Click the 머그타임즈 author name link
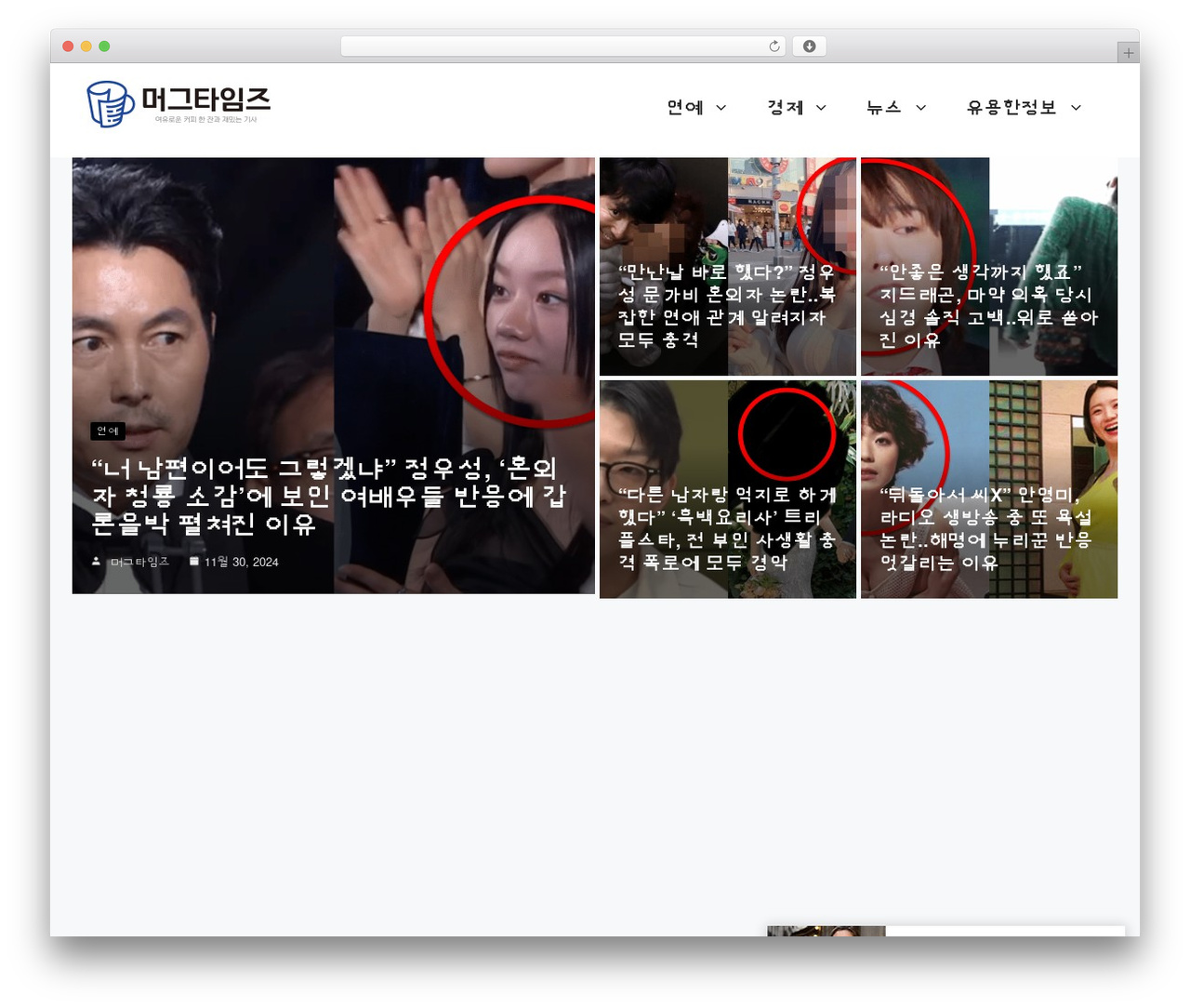The width and height of the screenshot is (1190, 1008). 139,562
